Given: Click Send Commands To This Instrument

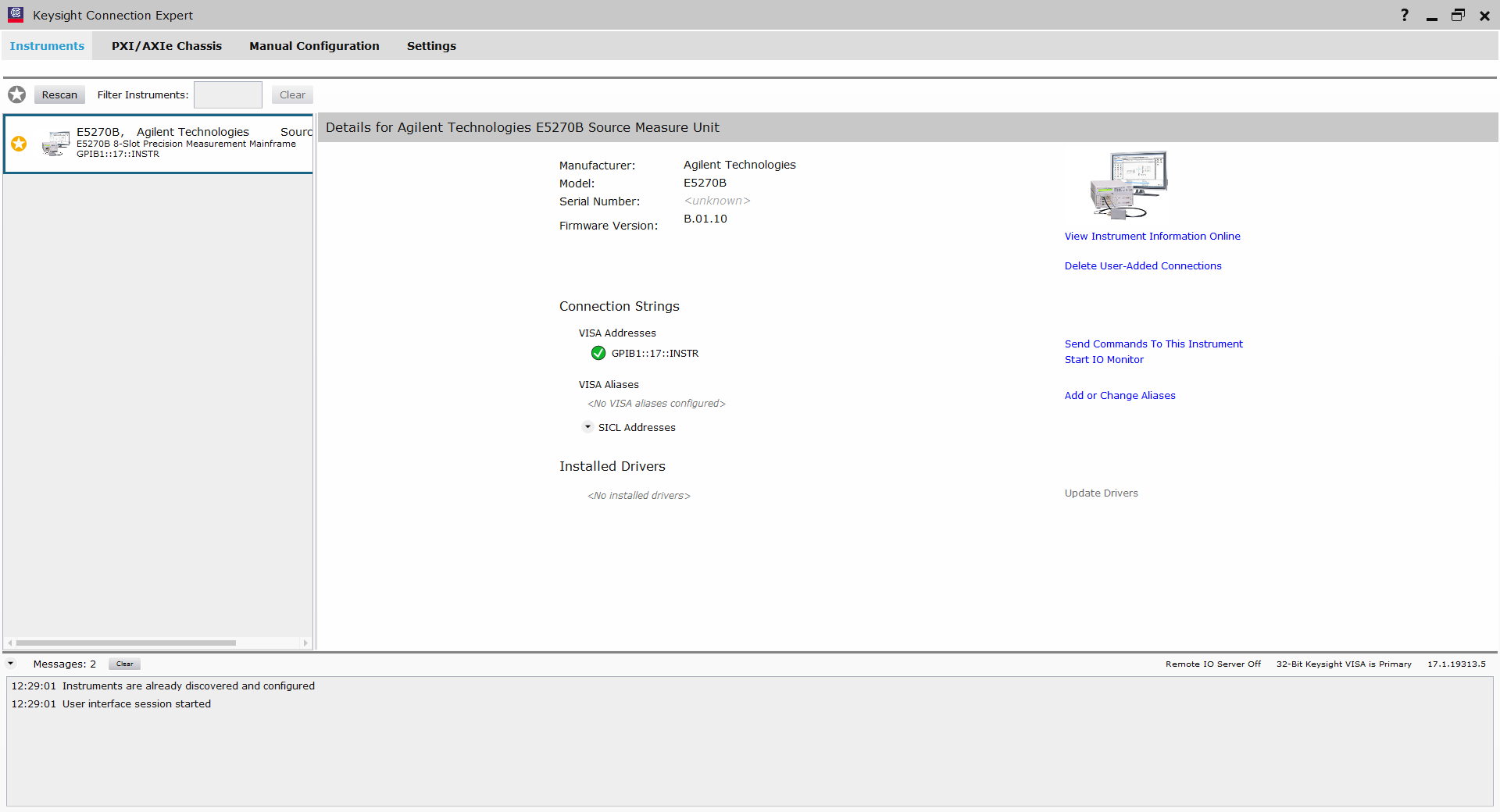Looking at the screenshot, I should point(1153,344).
